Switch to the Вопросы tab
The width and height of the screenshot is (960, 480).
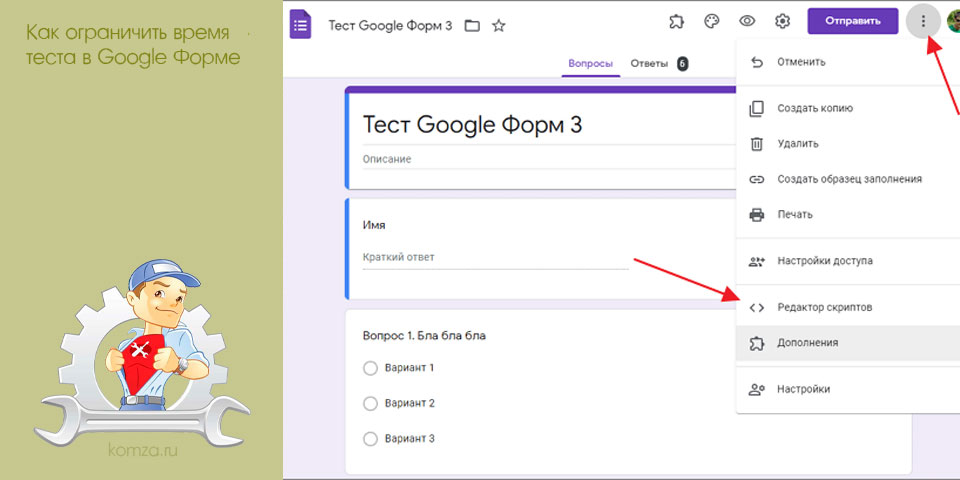[590, 64]
